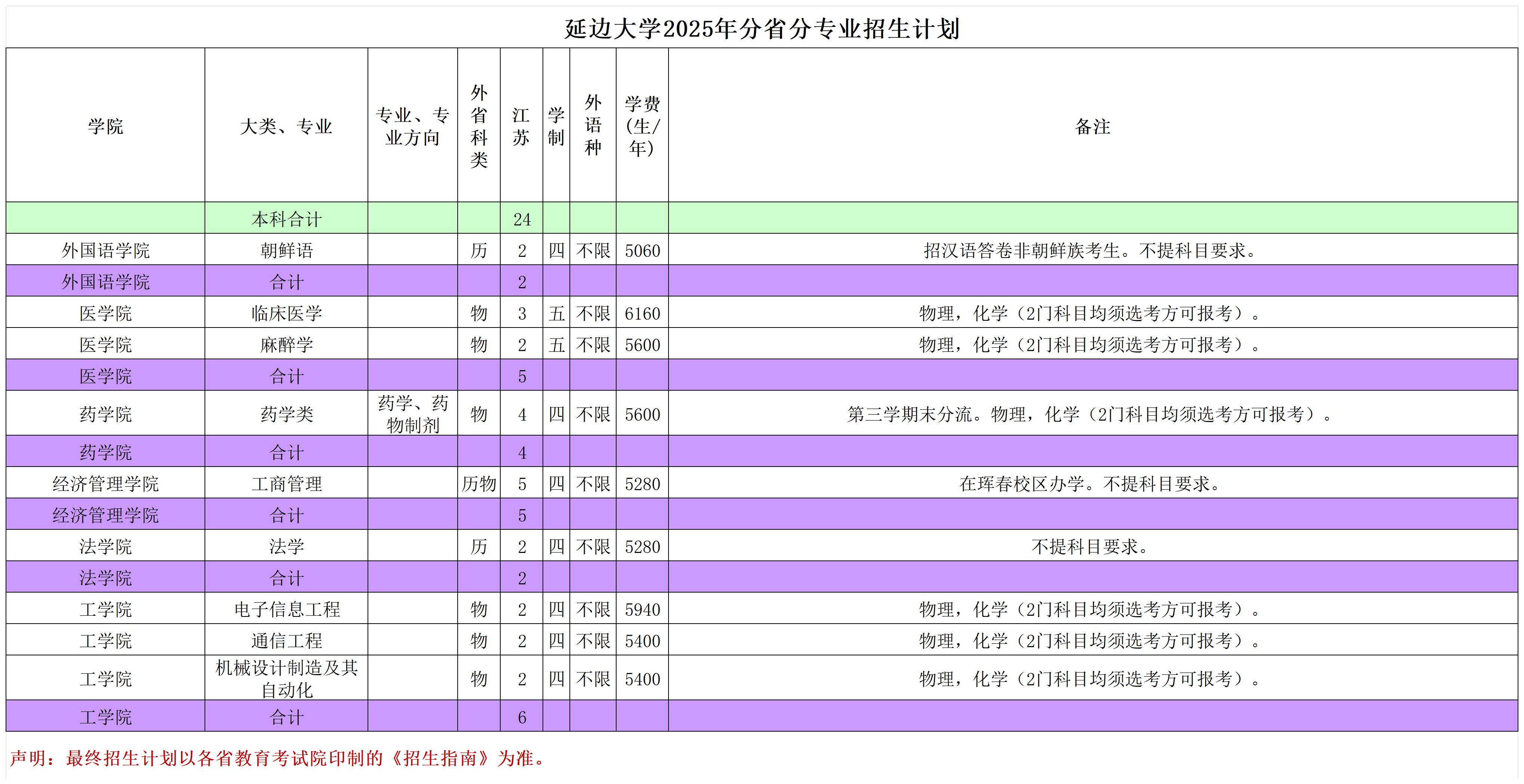The height and width of the screenshot is (784, 1524).
Task: Click the tuition 5060 cell
Action: [642, 250]
